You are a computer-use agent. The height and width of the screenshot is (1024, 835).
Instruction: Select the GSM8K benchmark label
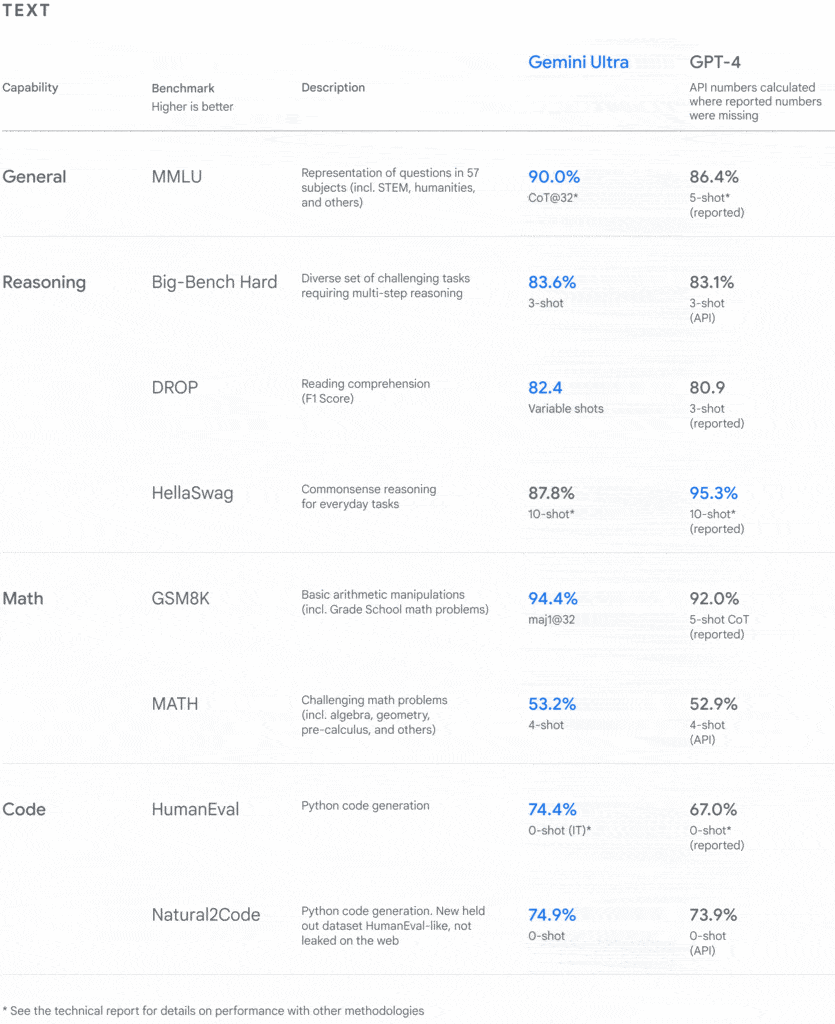(x=179, y=599)
